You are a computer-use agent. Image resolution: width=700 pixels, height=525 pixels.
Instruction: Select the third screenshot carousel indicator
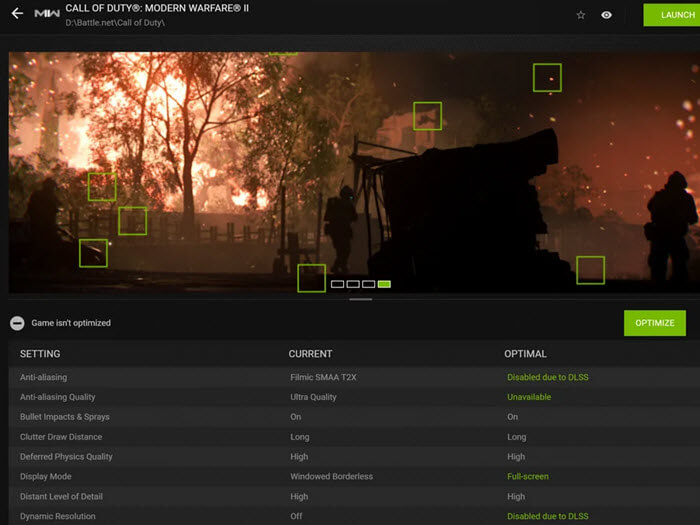(368, 284)
